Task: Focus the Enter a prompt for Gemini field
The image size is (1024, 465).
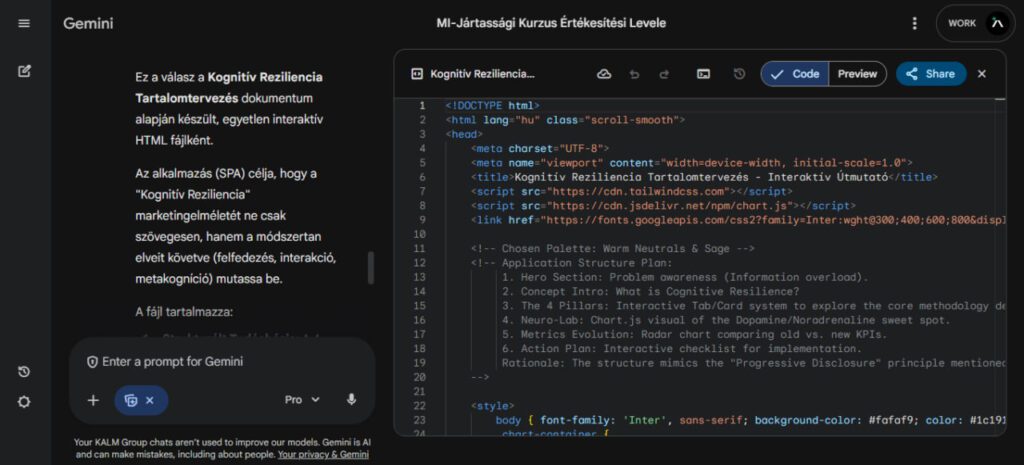Action: pyautogui.click(x=220, y=361)
